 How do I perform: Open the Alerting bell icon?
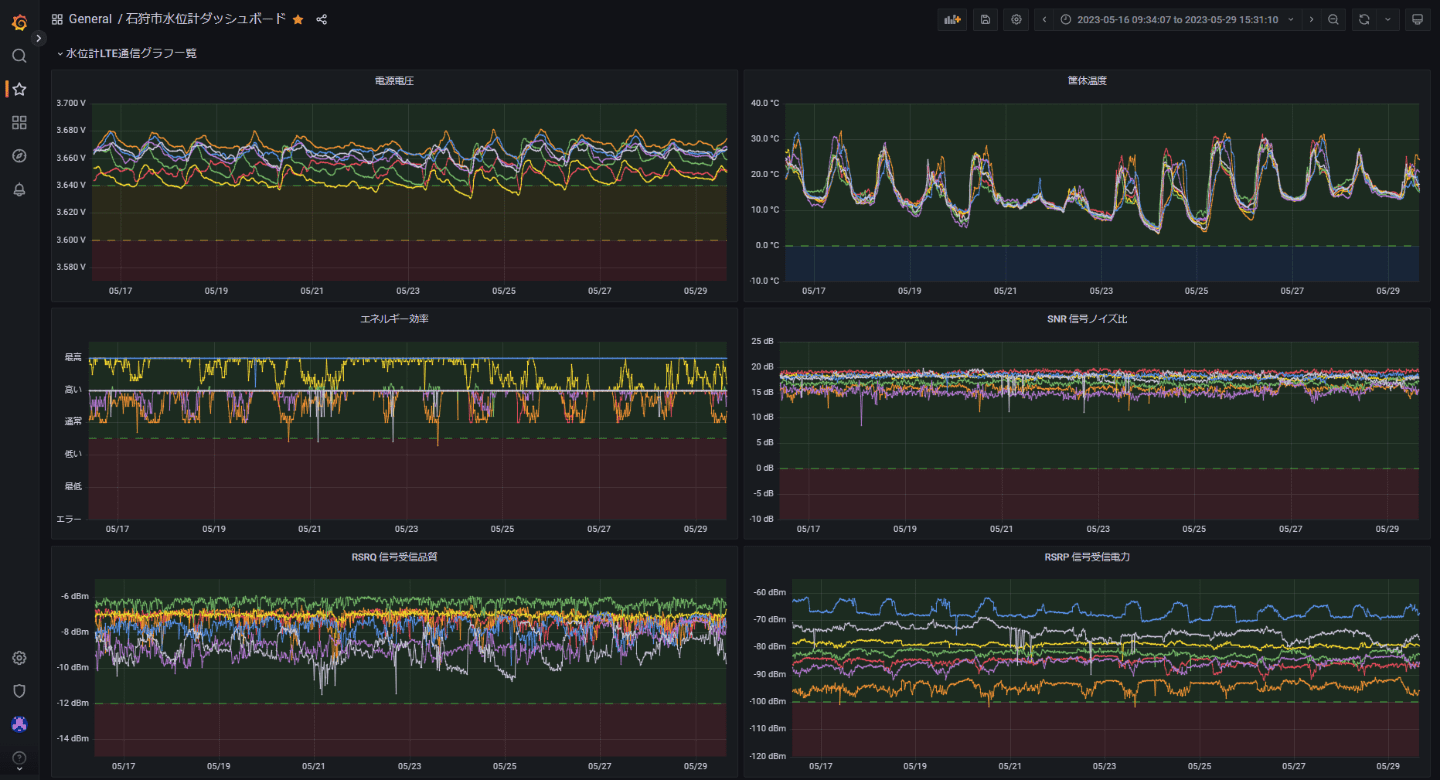pyautogui.click(x=19, y=190)
